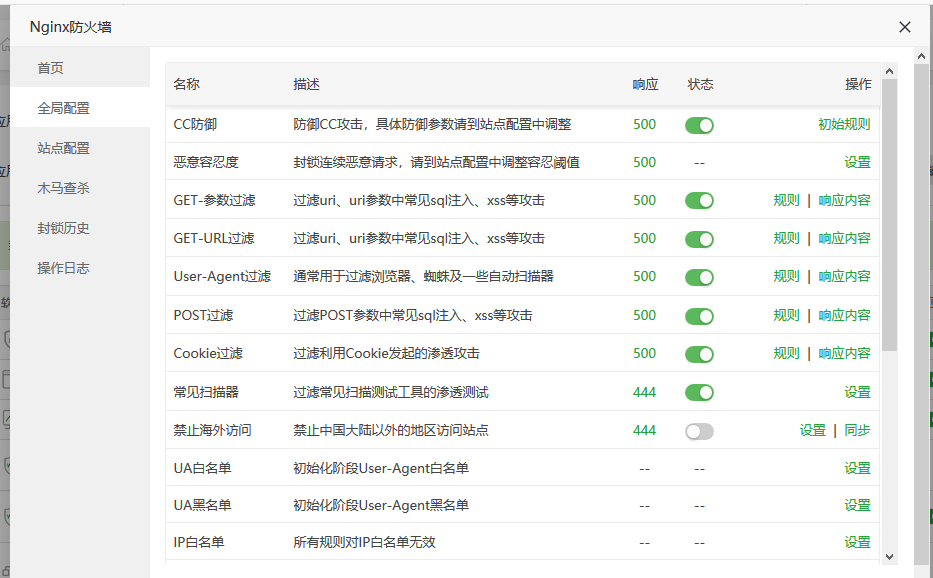Open 设置 for 恶意容忍度
This screenshot has width=933, height=578.
coord(857,163)
